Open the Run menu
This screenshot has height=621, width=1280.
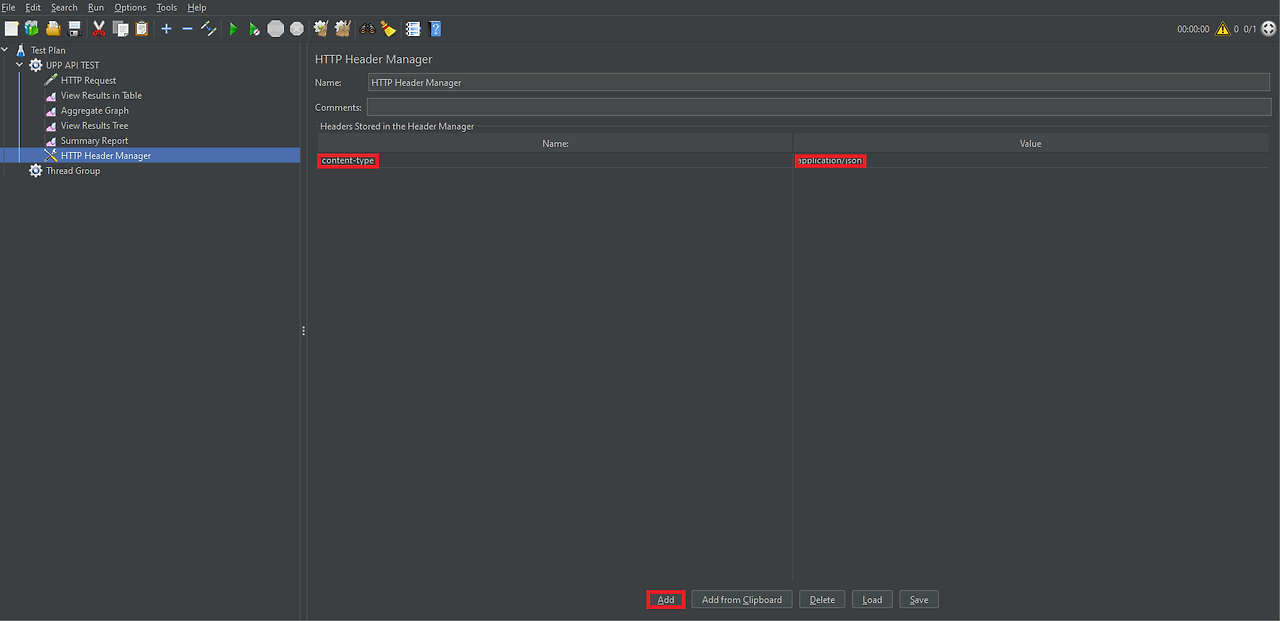pos(96,7)
